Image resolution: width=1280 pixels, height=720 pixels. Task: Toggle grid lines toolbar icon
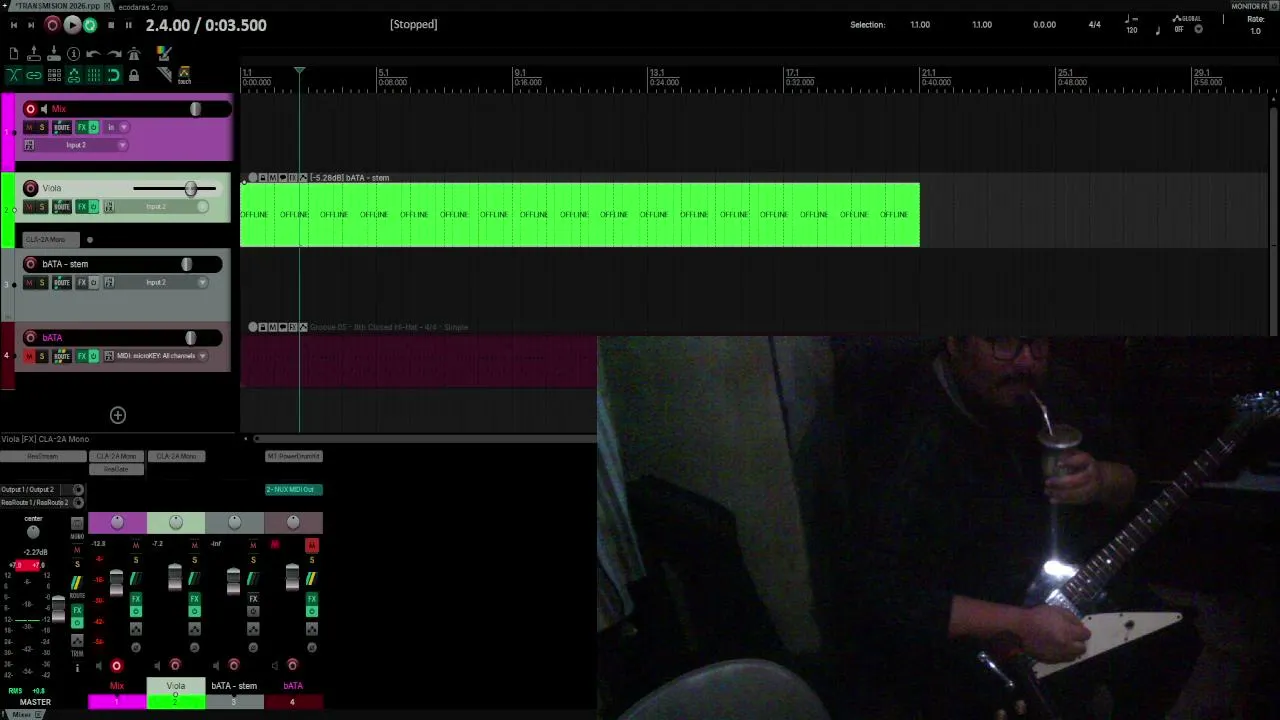click(x=93, y=75)
